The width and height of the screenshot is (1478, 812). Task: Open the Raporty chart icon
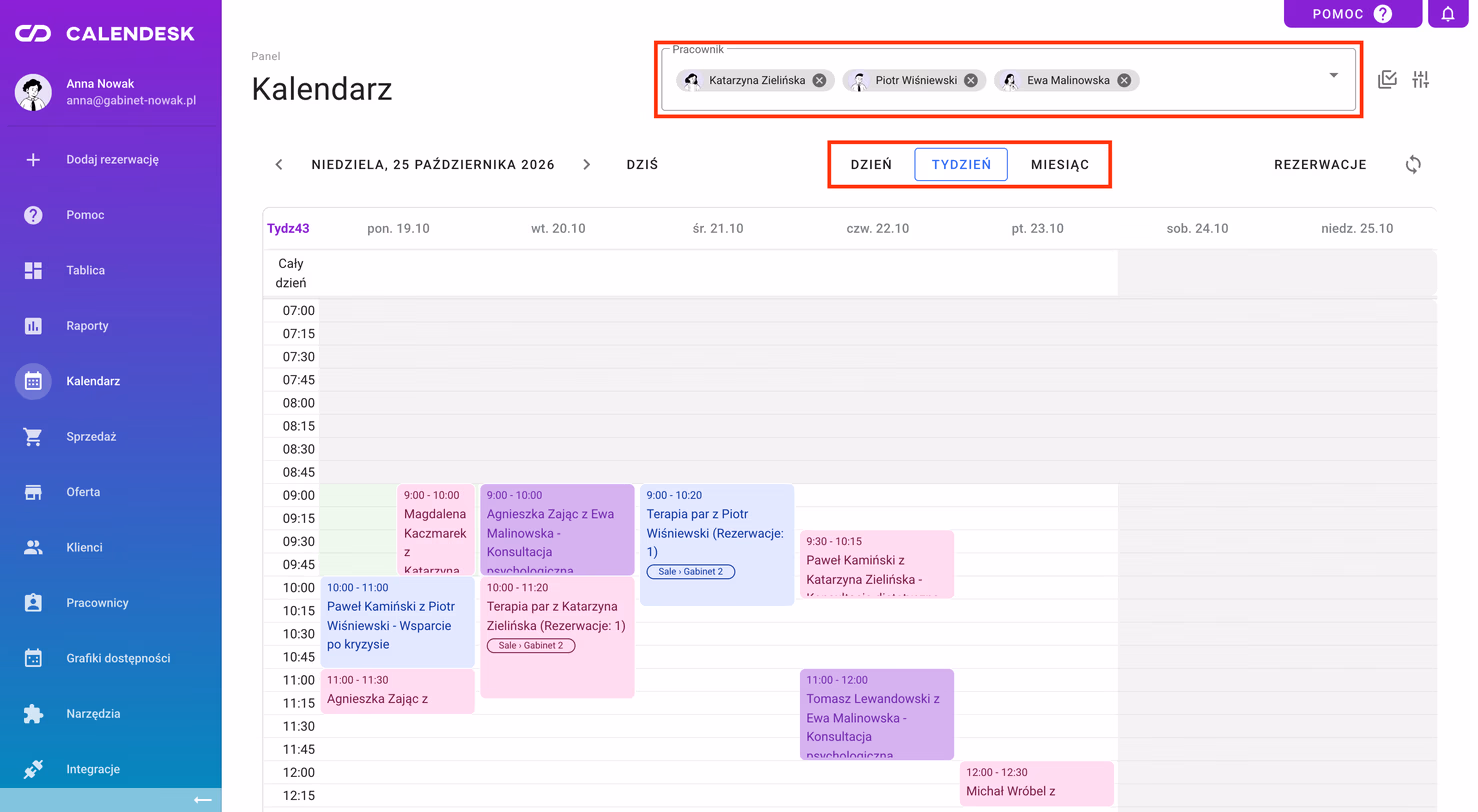(x=33, y=326)
